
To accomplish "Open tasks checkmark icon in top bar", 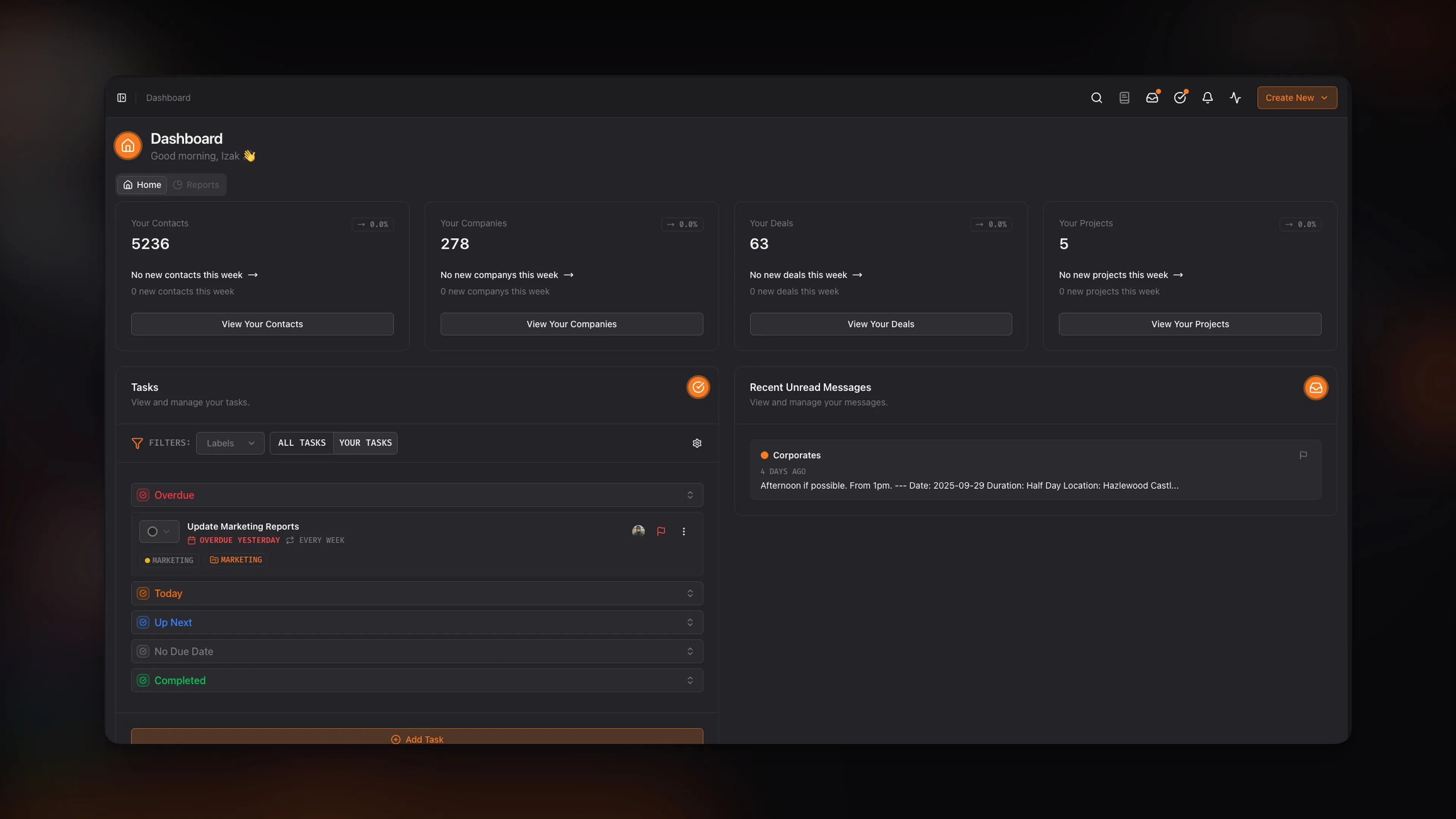I will [1179, 98].
